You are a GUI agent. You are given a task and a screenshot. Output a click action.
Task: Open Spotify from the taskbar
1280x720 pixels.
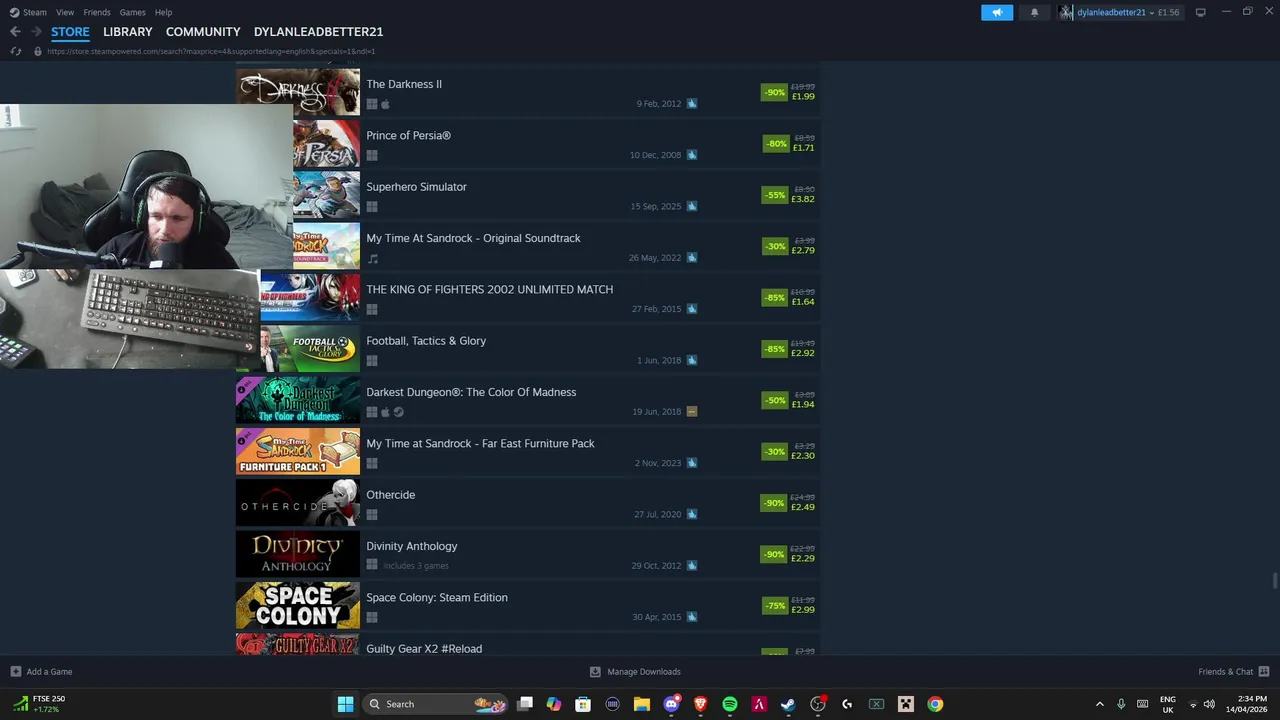[x=730, y=704]
